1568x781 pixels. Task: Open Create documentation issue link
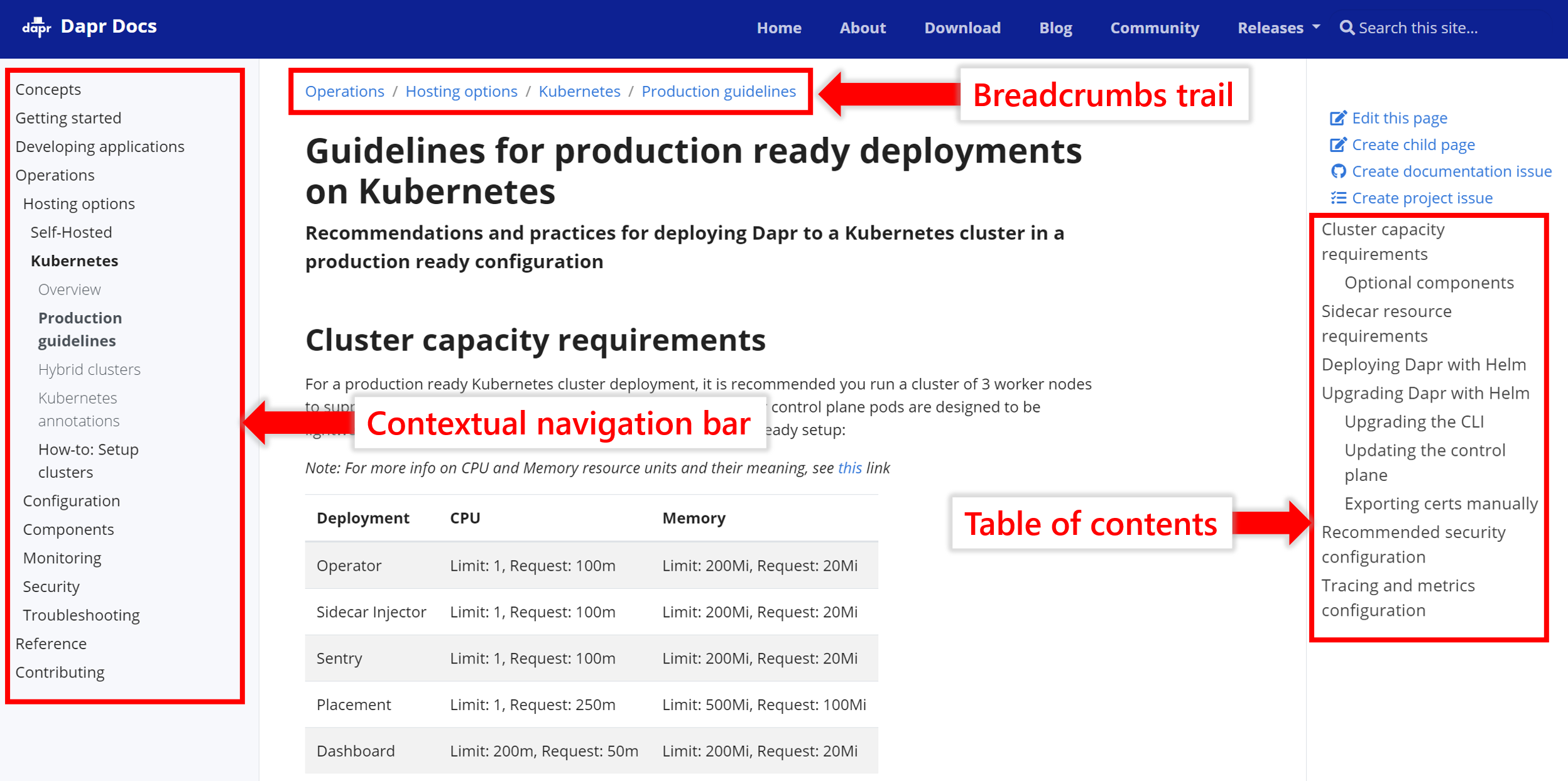1451,171
